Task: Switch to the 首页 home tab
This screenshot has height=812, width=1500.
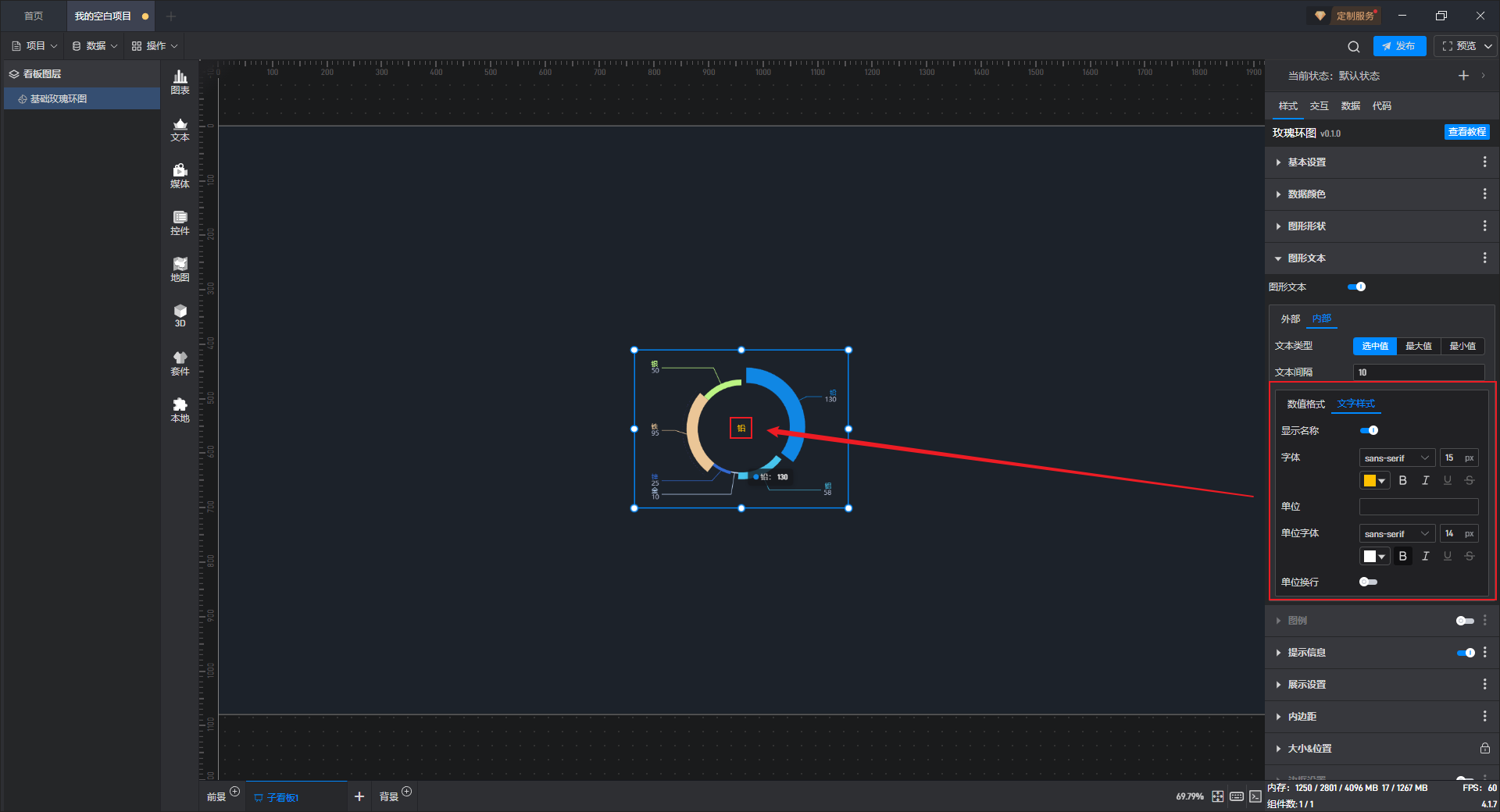Action: coord(34,16)
